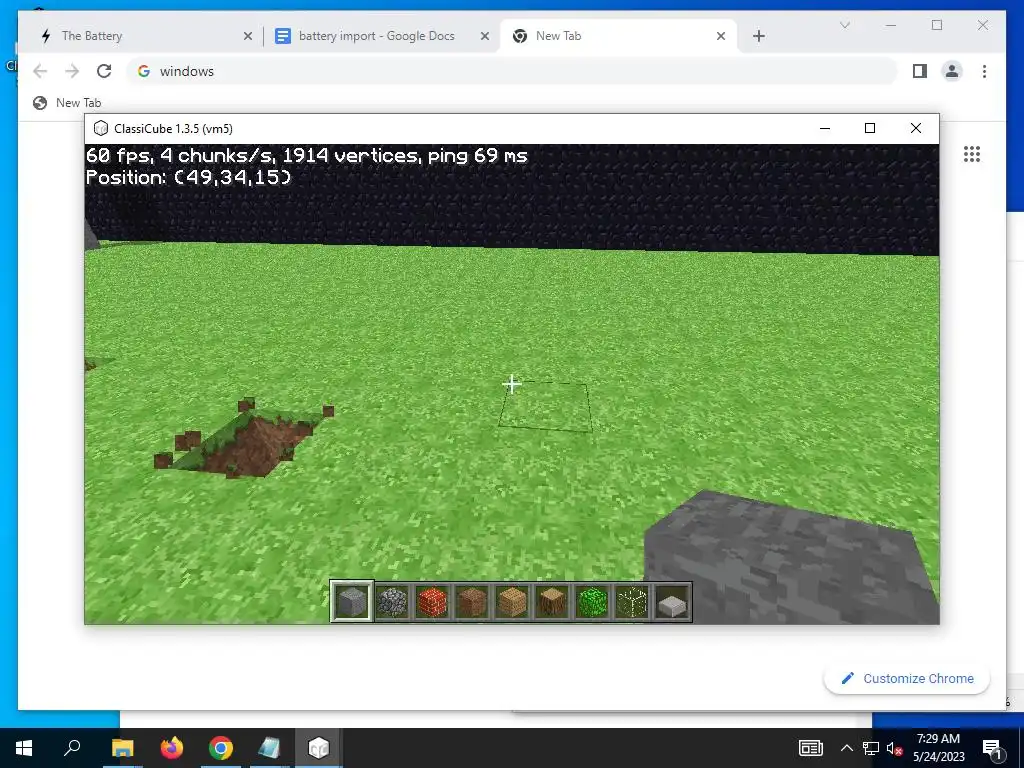Click the ClassiCube window title icon

point(101,129)
